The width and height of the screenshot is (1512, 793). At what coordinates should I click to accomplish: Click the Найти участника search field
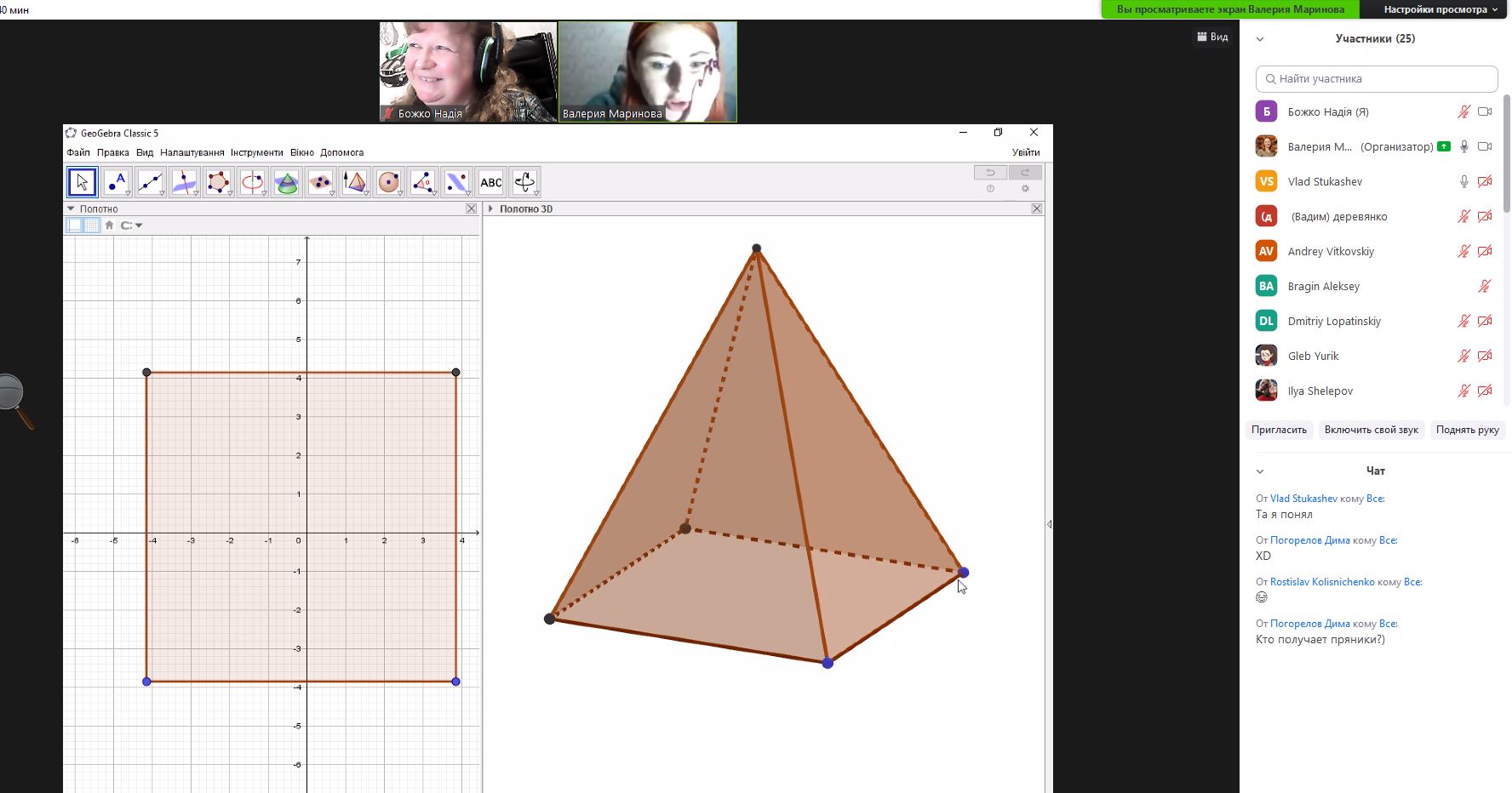(1377, 79)
